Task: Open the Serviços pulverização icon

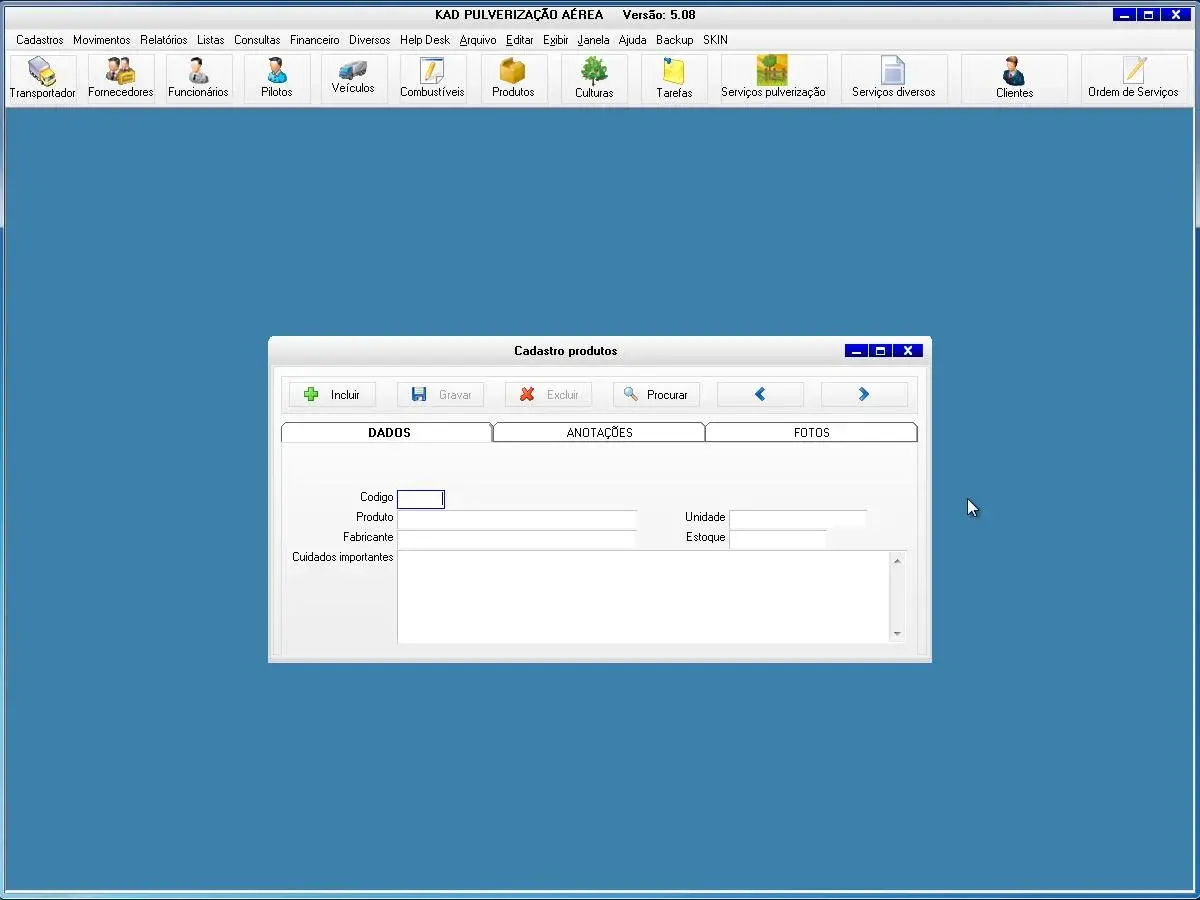Action: 773,79
